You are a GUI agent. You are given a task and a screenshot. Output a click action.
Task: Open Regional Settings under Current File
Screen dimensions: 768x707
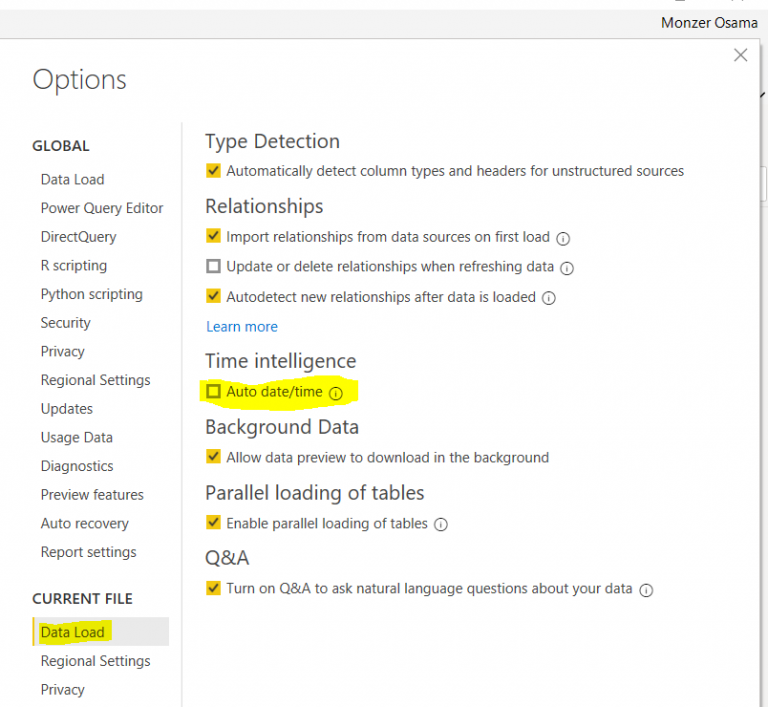(x=96, y=661)
